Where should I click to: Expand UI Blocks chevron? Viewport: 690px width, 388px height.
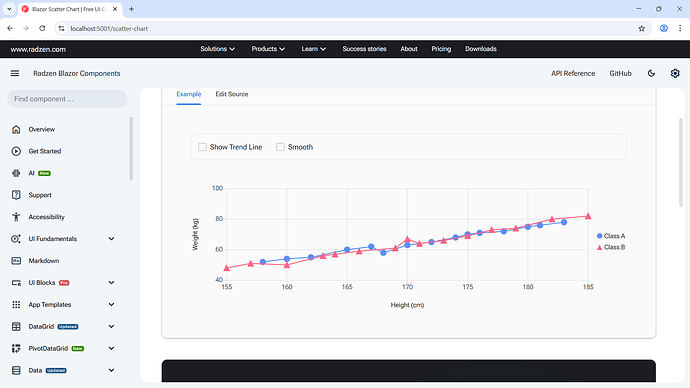tap(111, 283)
